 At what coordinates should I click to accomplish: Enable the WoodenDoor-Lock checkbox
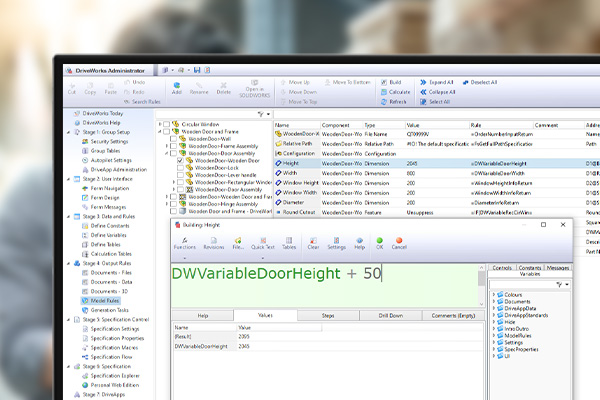click(180, 167)
